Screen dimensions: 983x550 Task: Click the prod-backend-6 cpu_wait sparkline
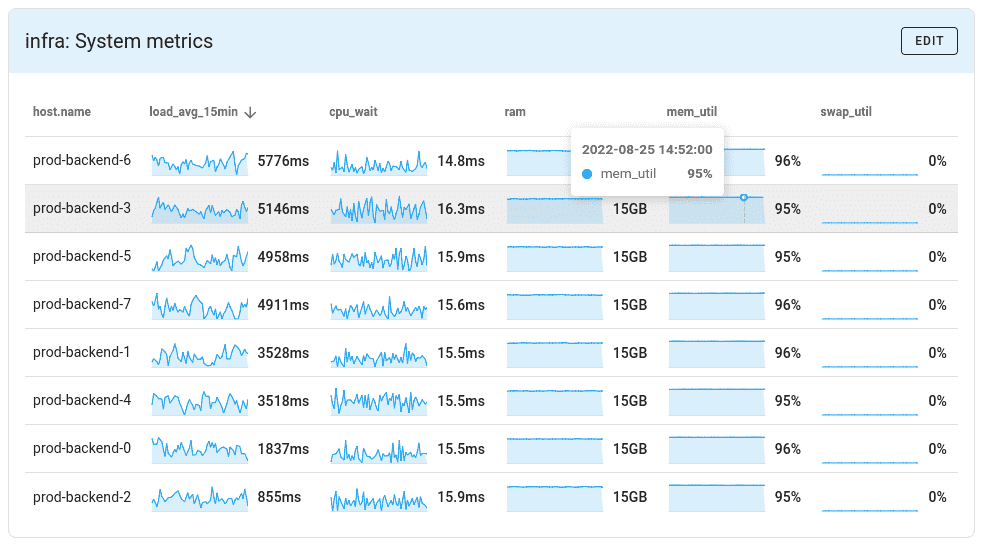378,161
